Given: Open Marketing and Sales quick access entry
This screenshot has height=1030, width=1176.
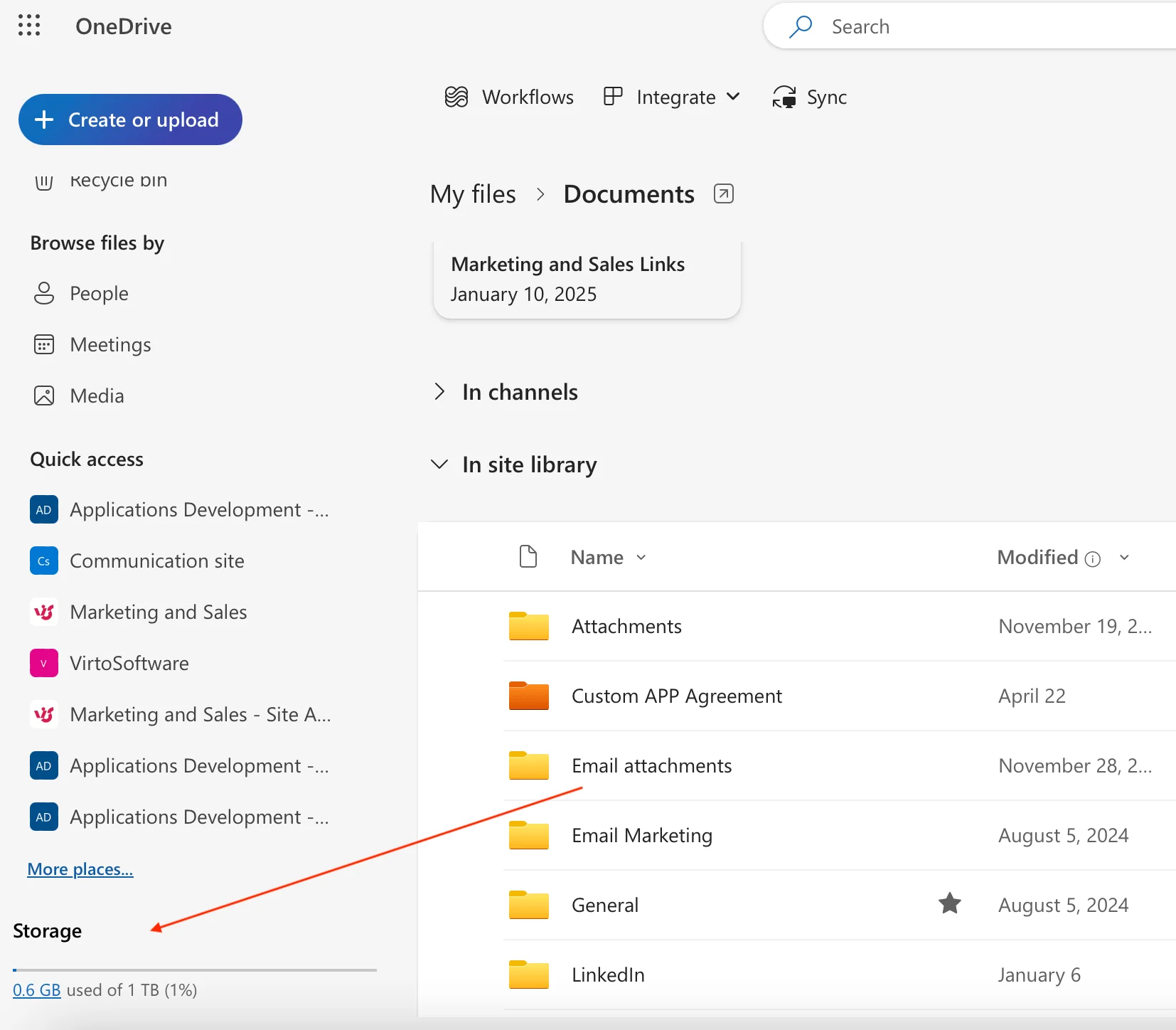Looking at the screenshot, I should coord(159,612).
